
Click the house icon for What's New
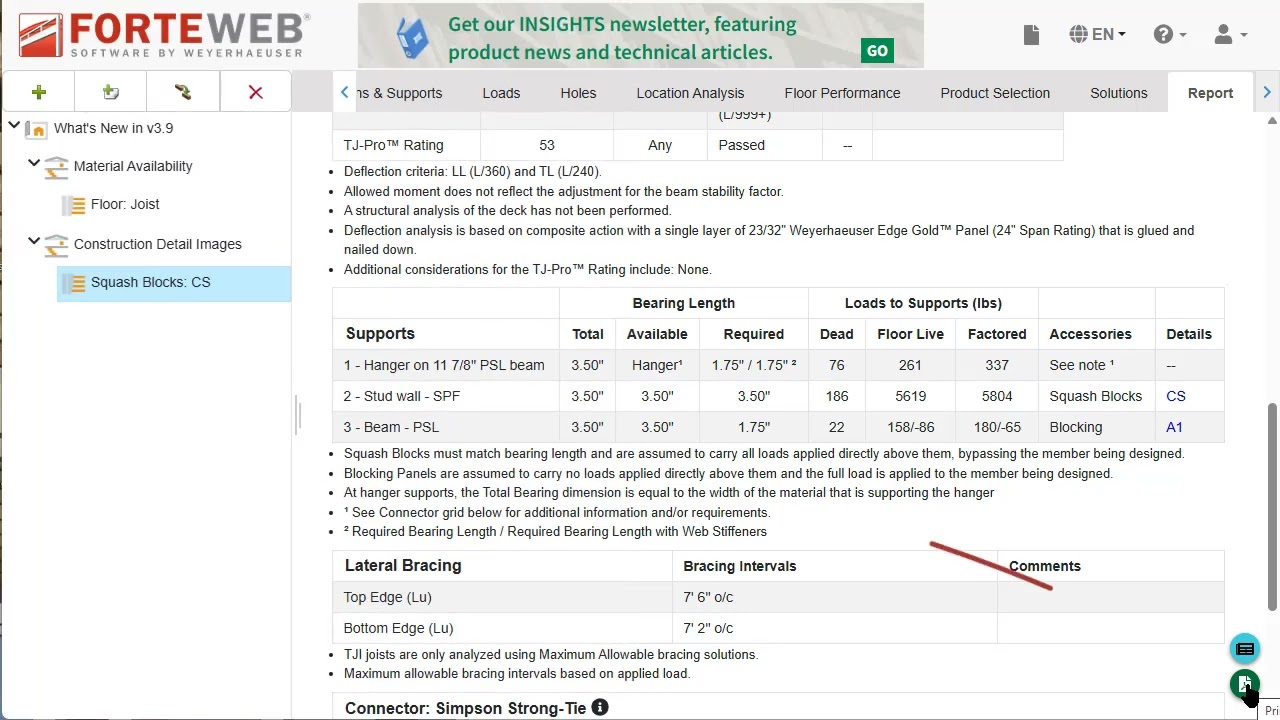coord(37,128)
